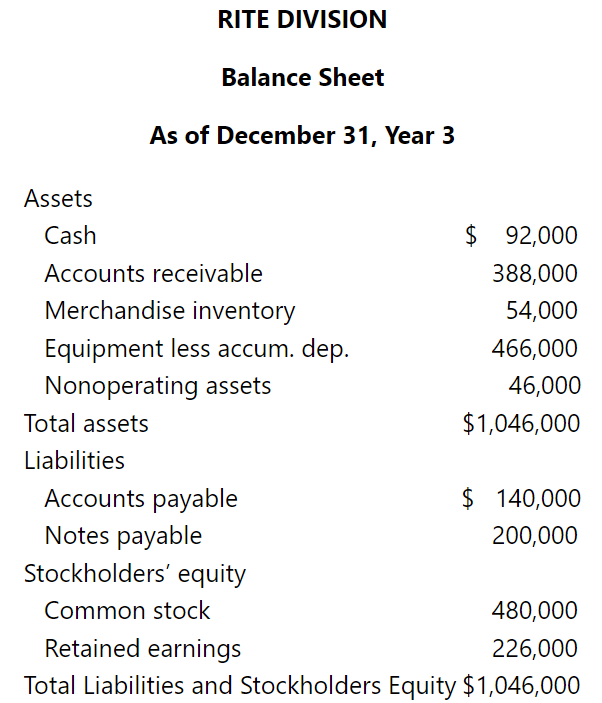Click the As of December 31, Year 3 date line
This screenshot has height=703, width=602.
302,135
